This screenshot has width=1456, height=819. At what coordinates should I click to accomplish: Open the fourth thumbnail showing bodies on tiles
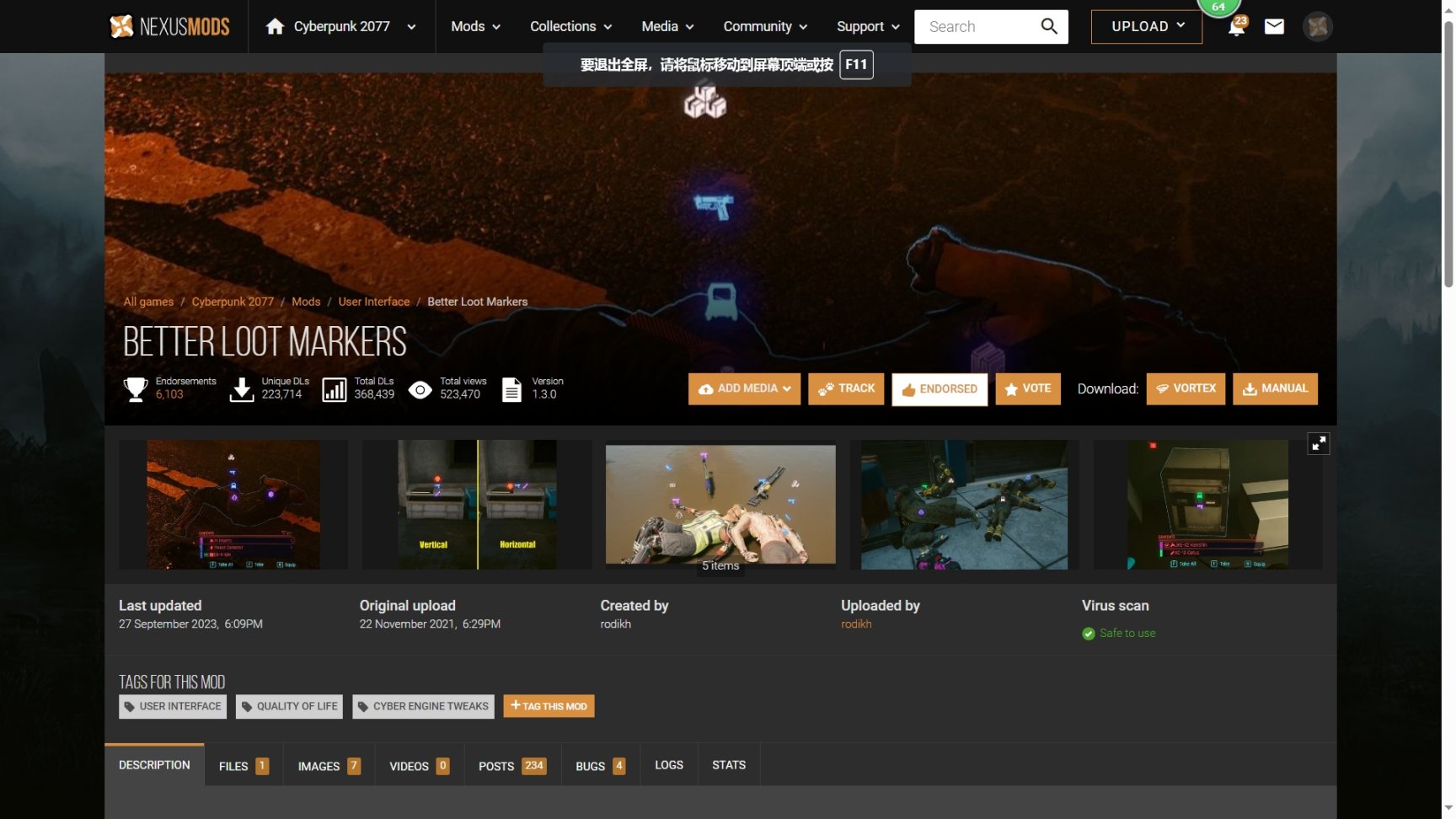tap(964, 505)
